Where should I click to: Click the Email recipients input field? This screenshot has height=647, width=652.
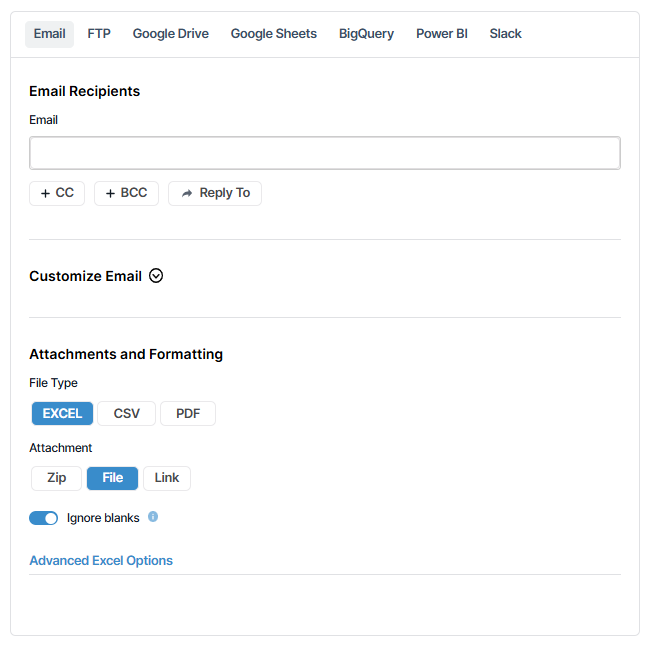point(325,153)
